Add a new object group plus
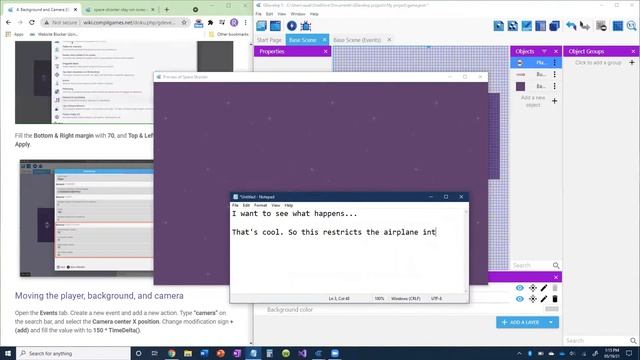The height and width of the screenshot is (360, 640). coord(631,62)
